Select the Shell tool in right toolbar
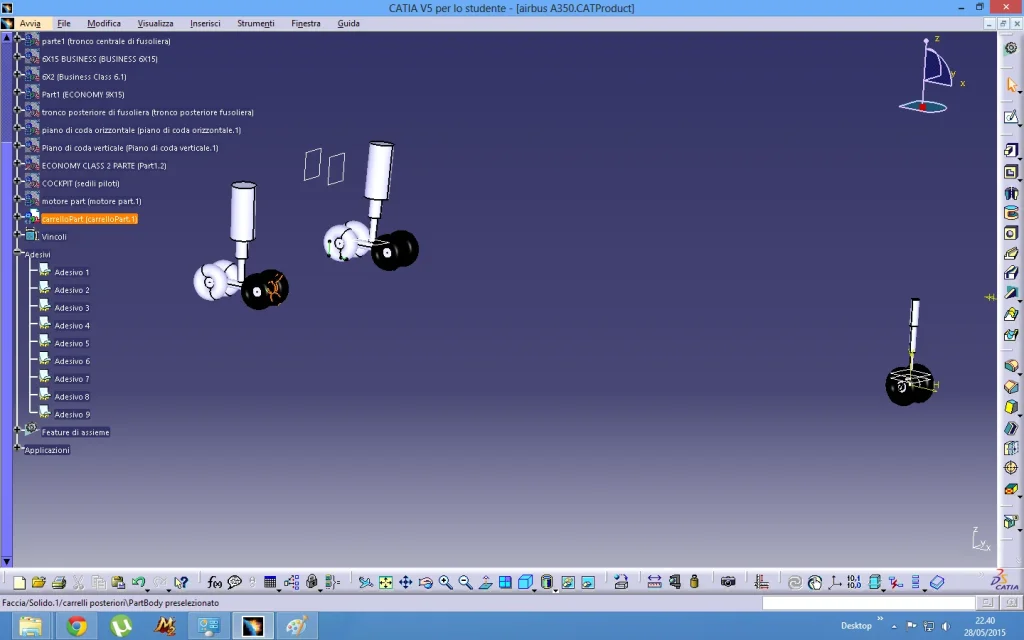This screenshot has width=1024, height=640. [1011, 428]
